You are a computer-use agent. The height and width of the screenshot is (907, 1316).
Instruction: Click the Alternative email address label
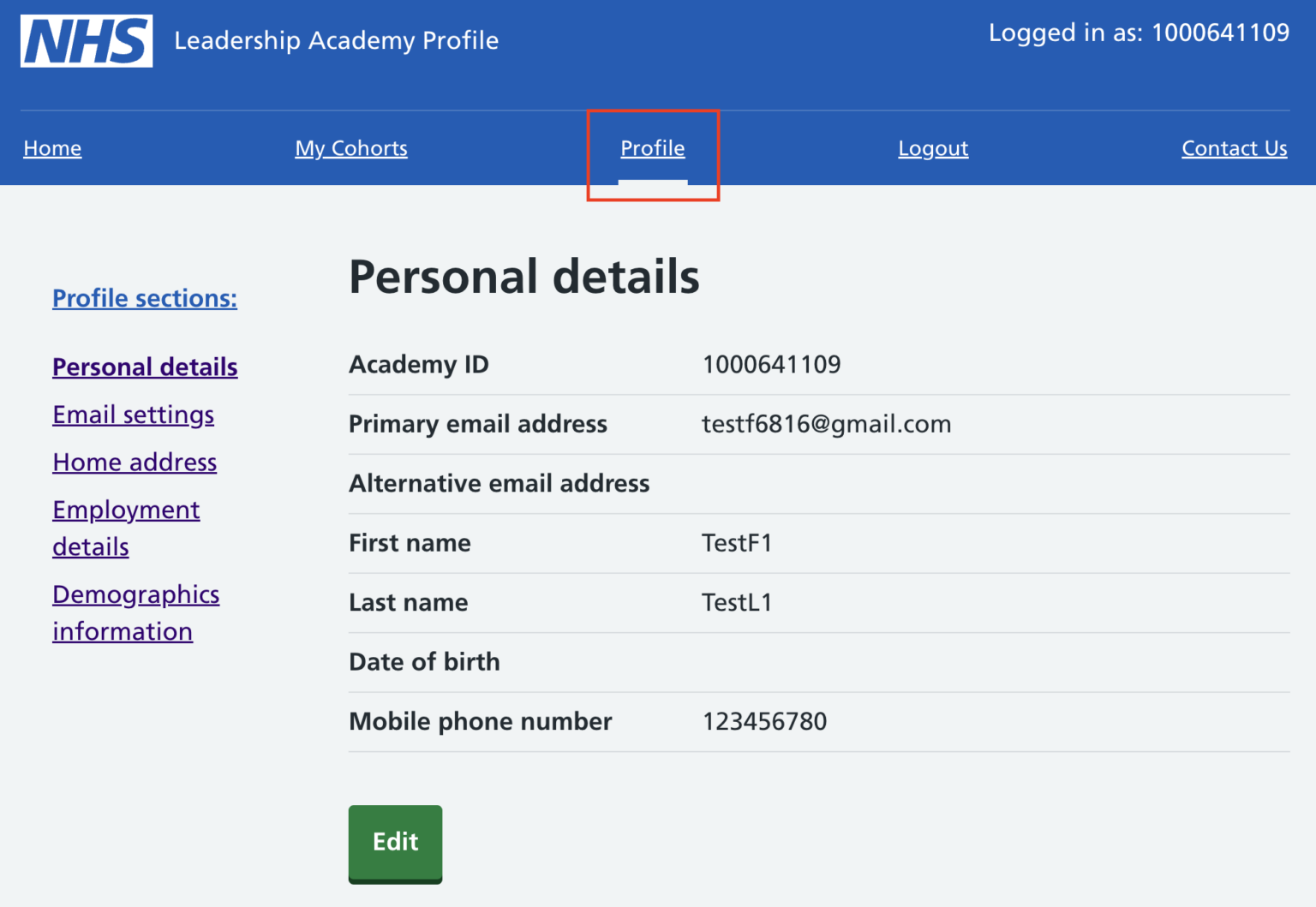click(499, 484)
